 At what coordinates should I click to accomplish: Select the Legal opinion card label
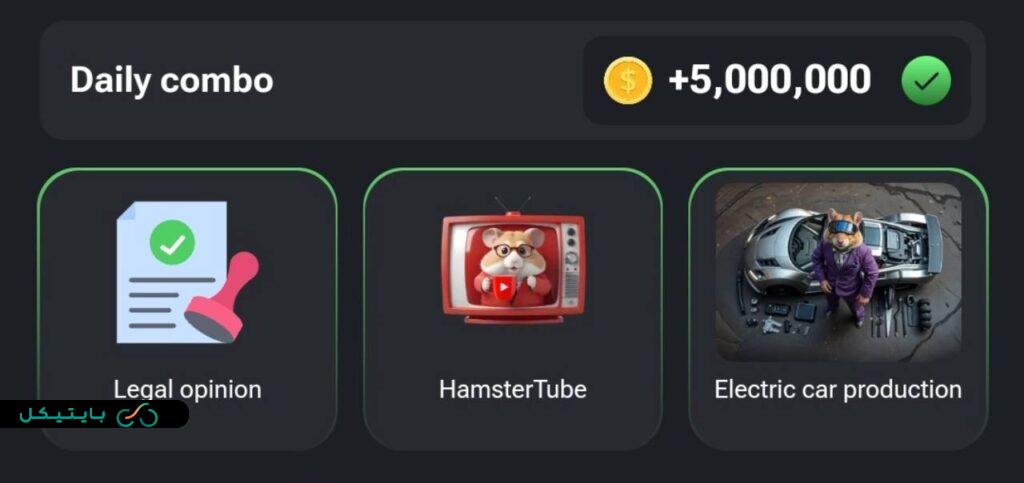[187, 390]
